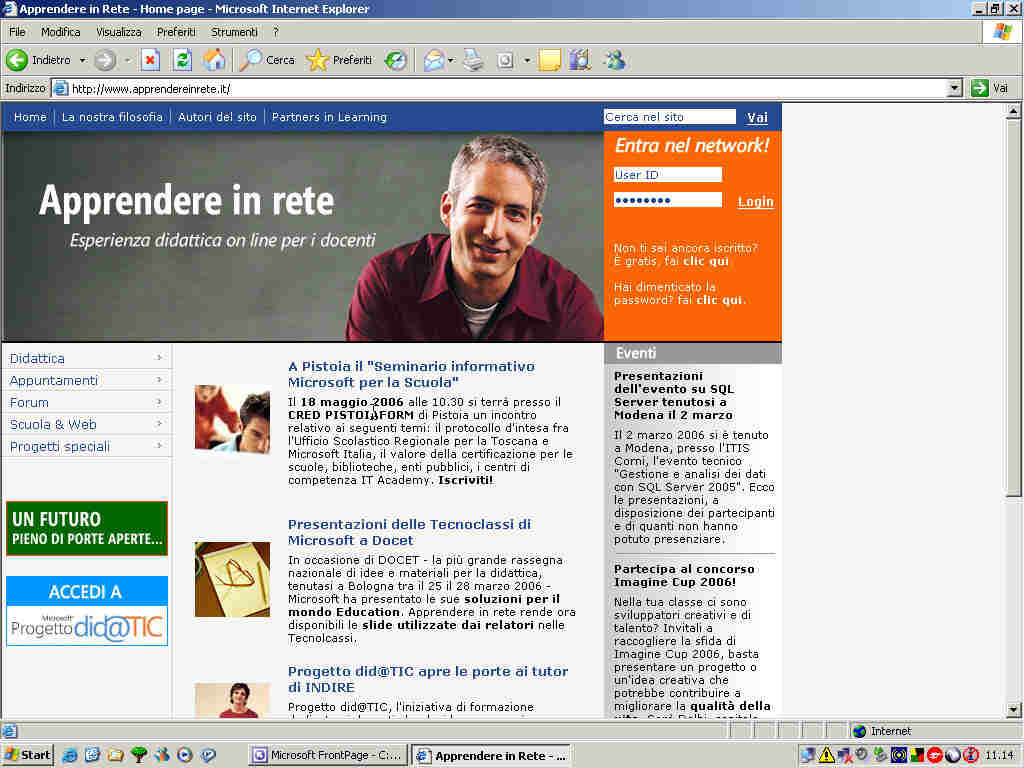Open the Visualizza menu

tap(119, 32)
